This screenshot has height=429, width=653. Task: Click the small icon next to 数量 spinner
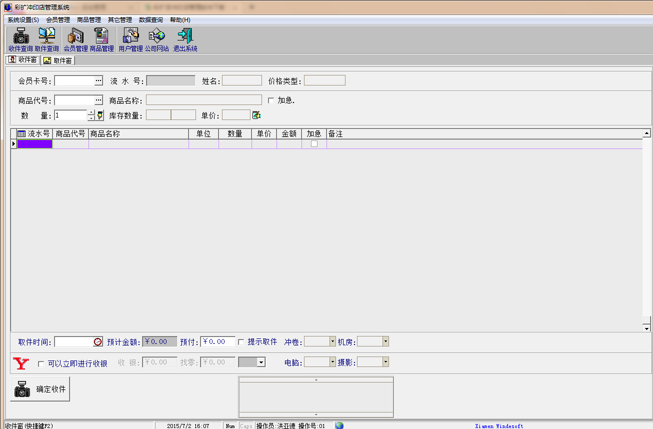tap(100, 115)
